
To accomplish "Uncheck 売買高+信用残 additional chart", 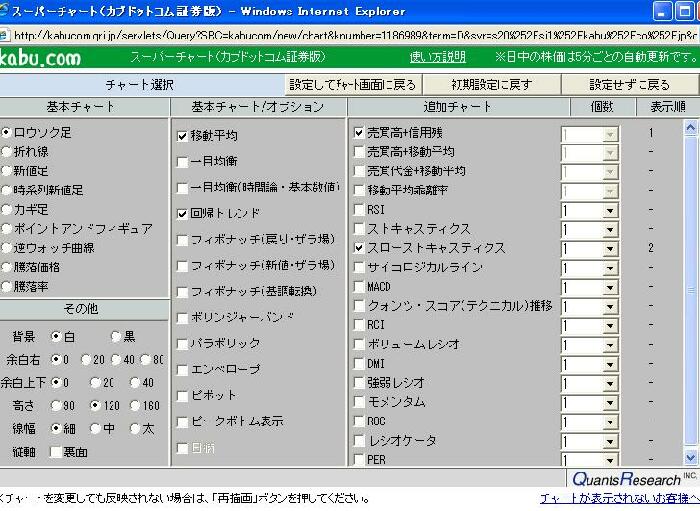I will pos(359,133).
